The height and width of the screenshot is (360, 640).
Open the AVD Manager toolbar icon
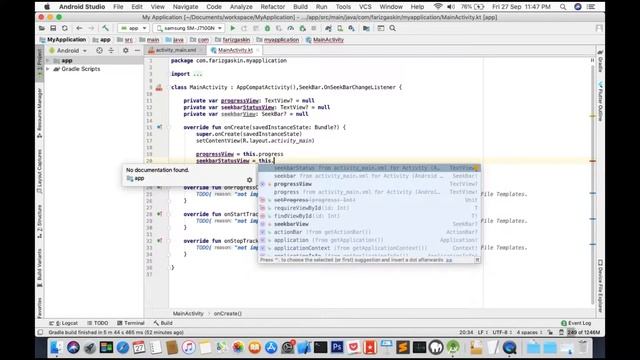pos(340,28)
